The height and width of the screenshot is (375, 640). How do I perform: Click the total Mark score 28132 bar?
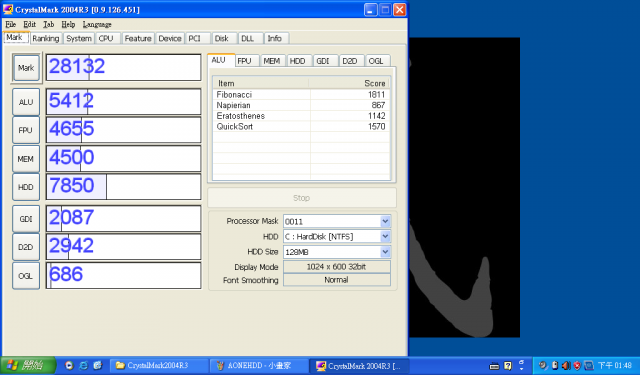[123, 67]
